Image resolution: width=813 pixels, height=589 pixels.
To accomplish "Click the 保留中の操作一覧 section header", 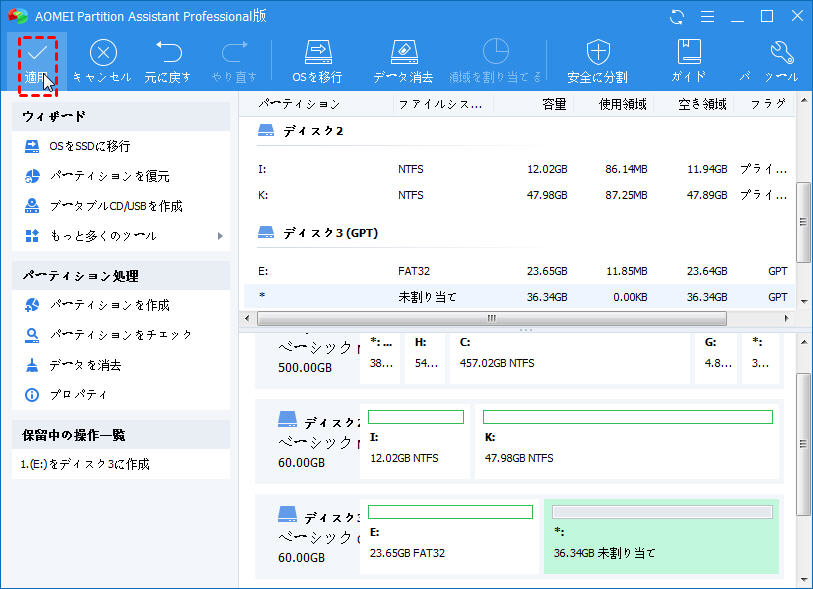I will tap(121, 435).
